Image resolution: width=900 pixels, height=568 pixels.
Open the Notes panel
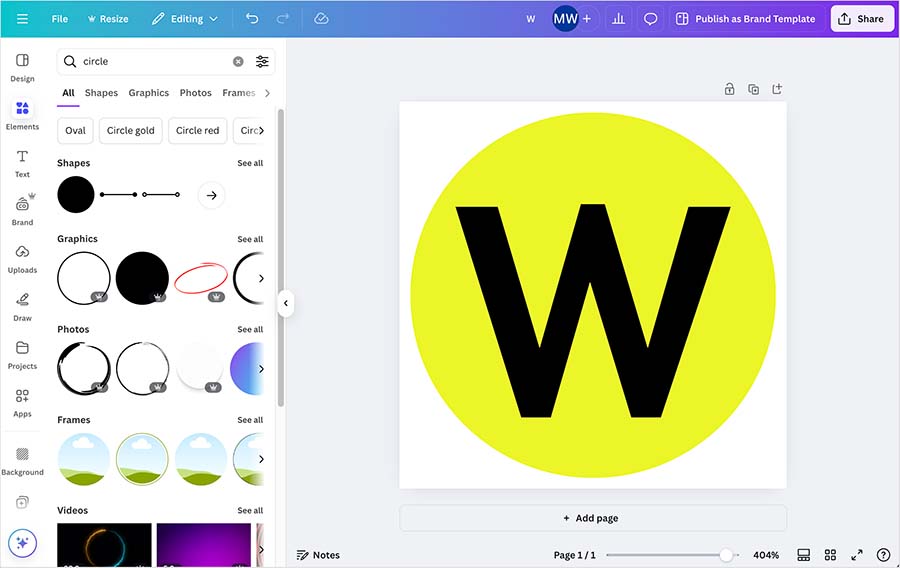click(x=318, y=555)
